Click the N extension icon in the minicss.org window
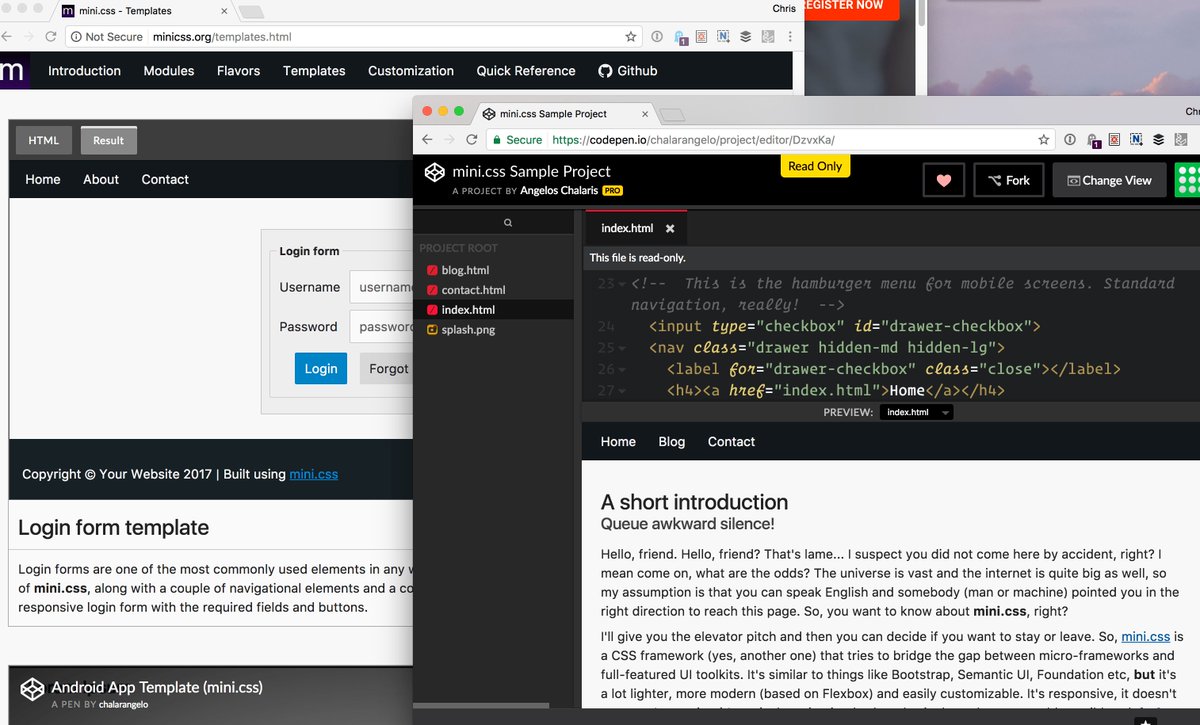 tap(723, 37)
